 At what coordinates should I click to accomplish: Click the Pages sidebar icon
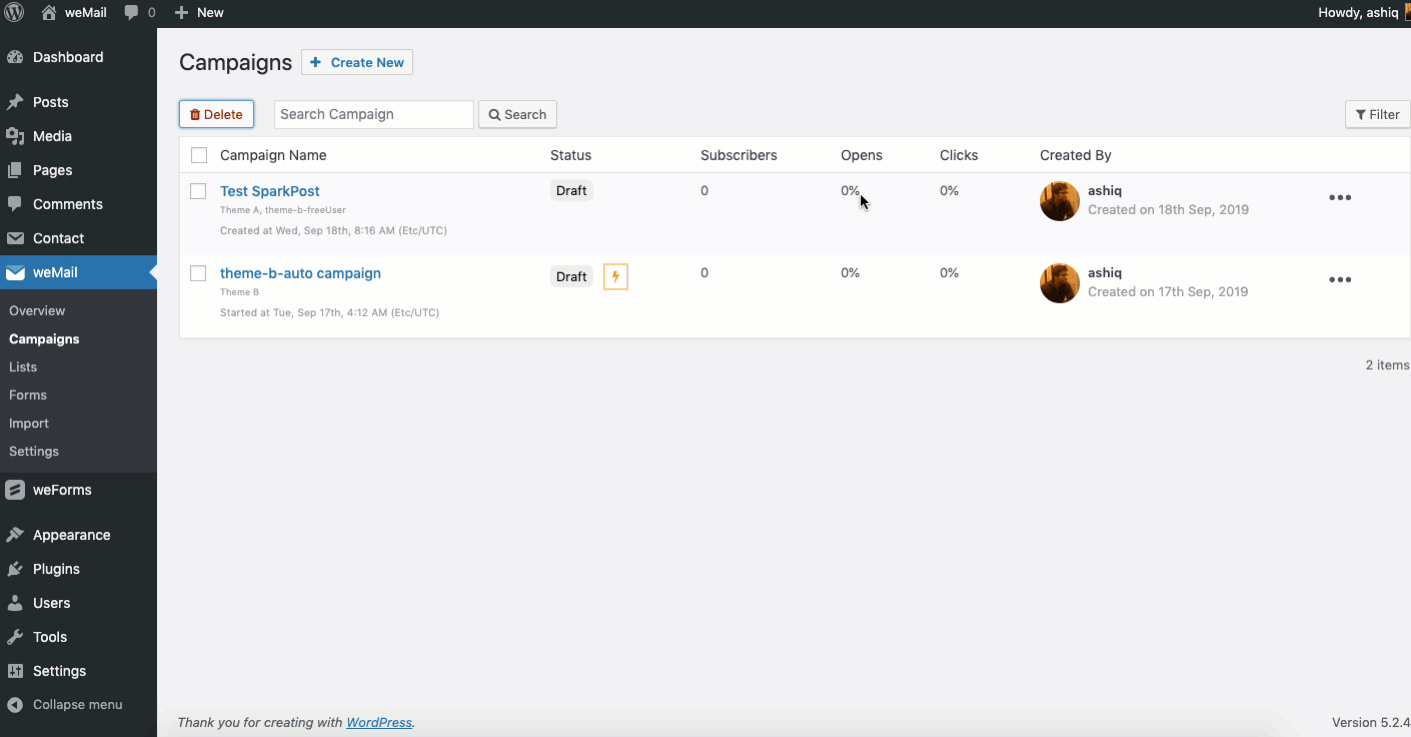tap(15, 170)
